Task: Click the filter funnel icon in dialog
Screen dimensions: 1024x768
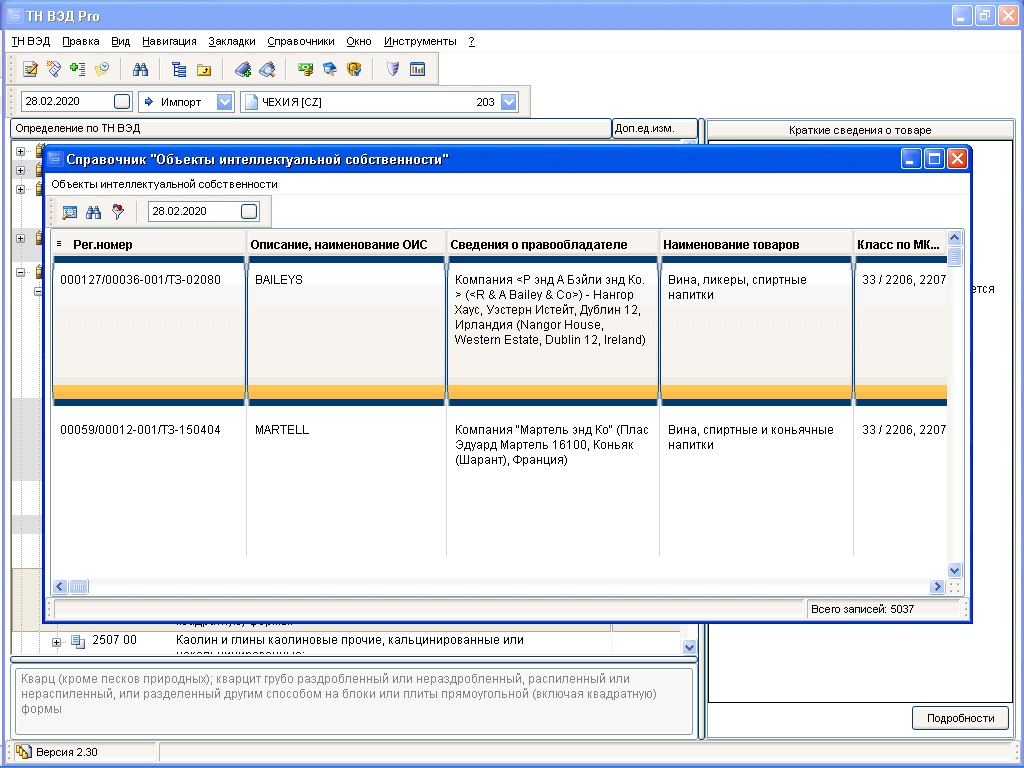Action: click(x=118, y=212)
